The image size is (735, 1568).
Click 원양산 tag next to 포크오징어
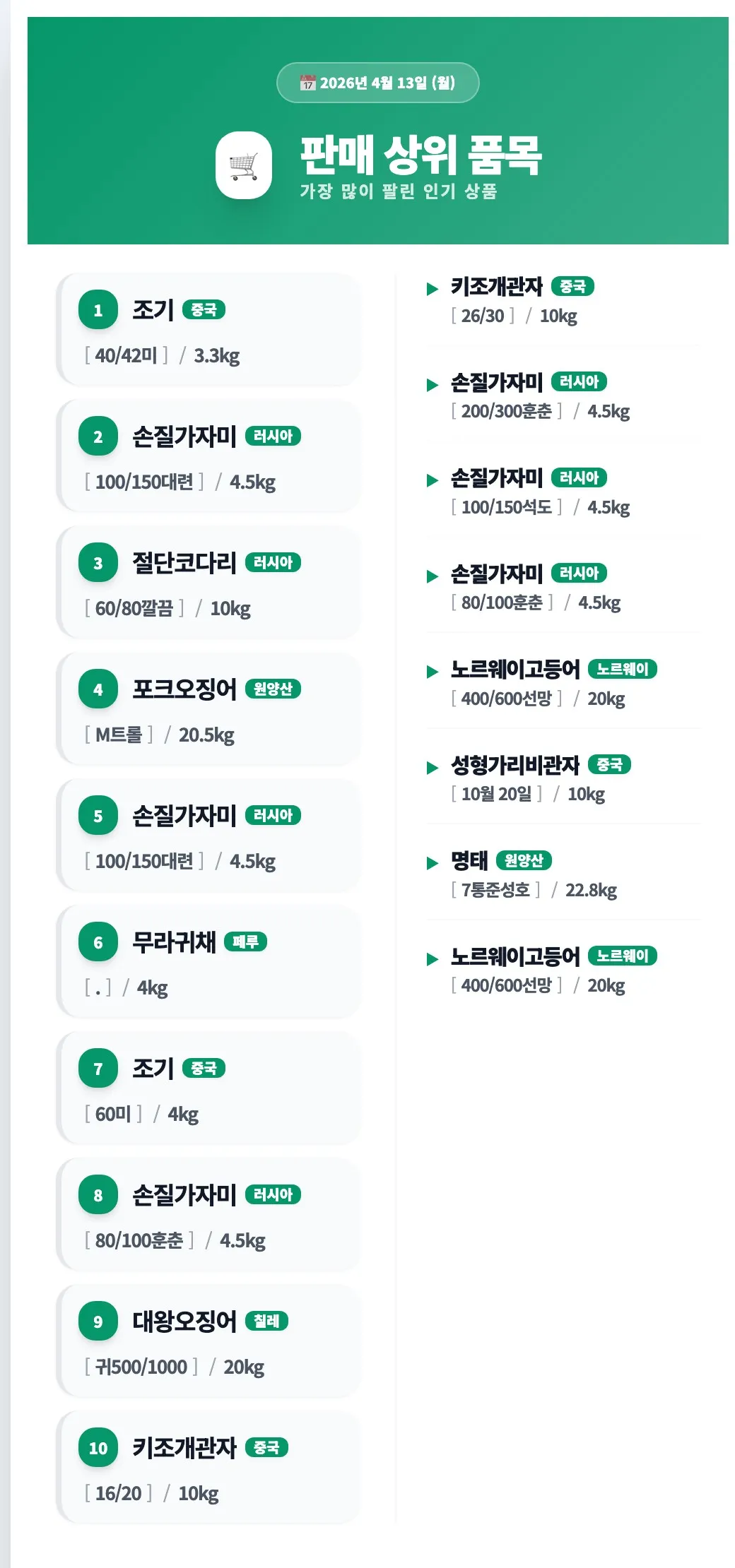(x=273, y=689)
